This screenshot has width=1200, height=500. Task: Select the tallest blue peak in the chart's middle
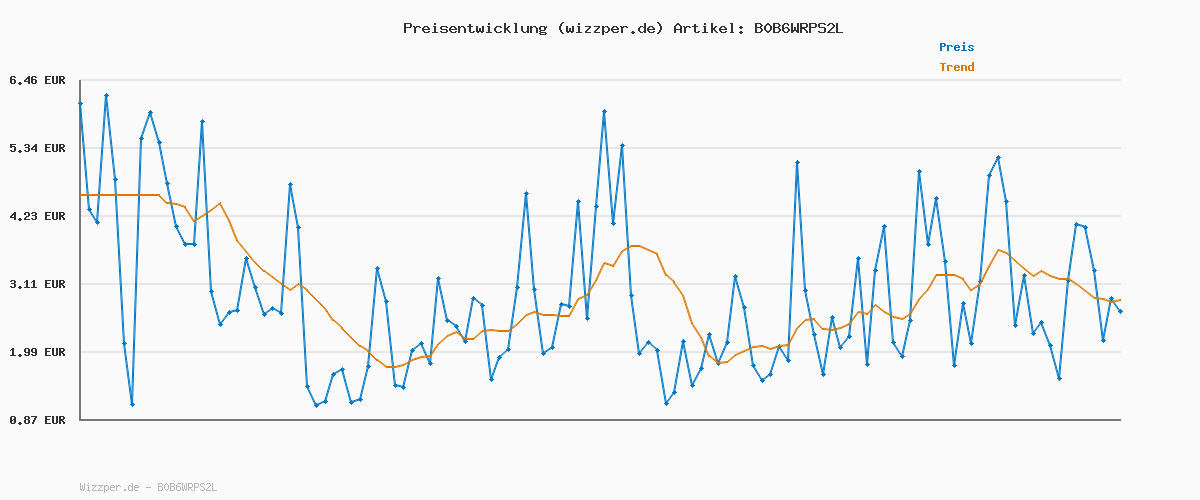click(604, 111)
